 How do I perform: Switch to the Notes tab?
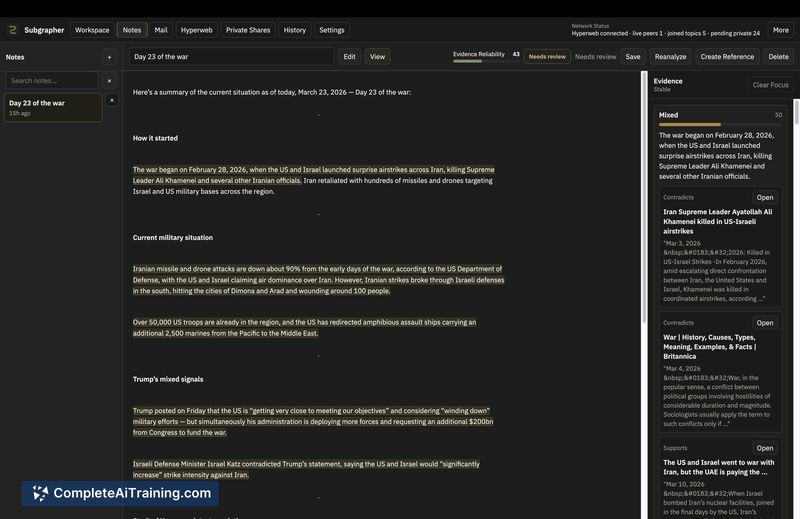point(132,30)
